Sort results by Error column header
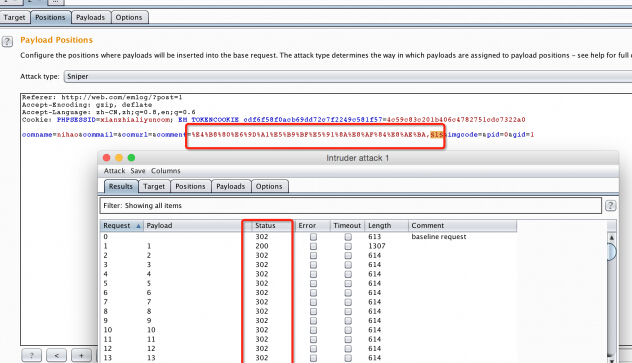This screenshot has height=363, width=632. 313,226
